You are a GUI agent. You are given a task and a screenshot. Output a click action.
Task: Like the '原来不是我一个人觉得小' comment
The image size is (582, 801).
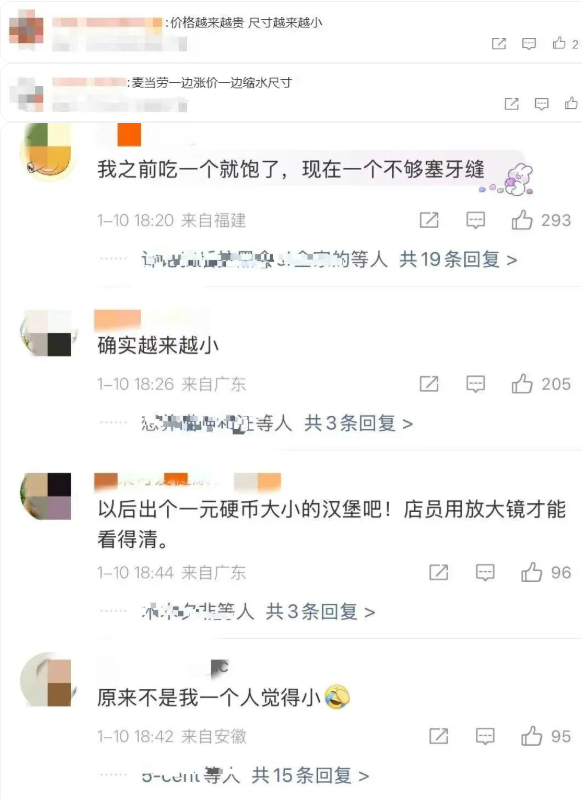click(x=531, y=736)
